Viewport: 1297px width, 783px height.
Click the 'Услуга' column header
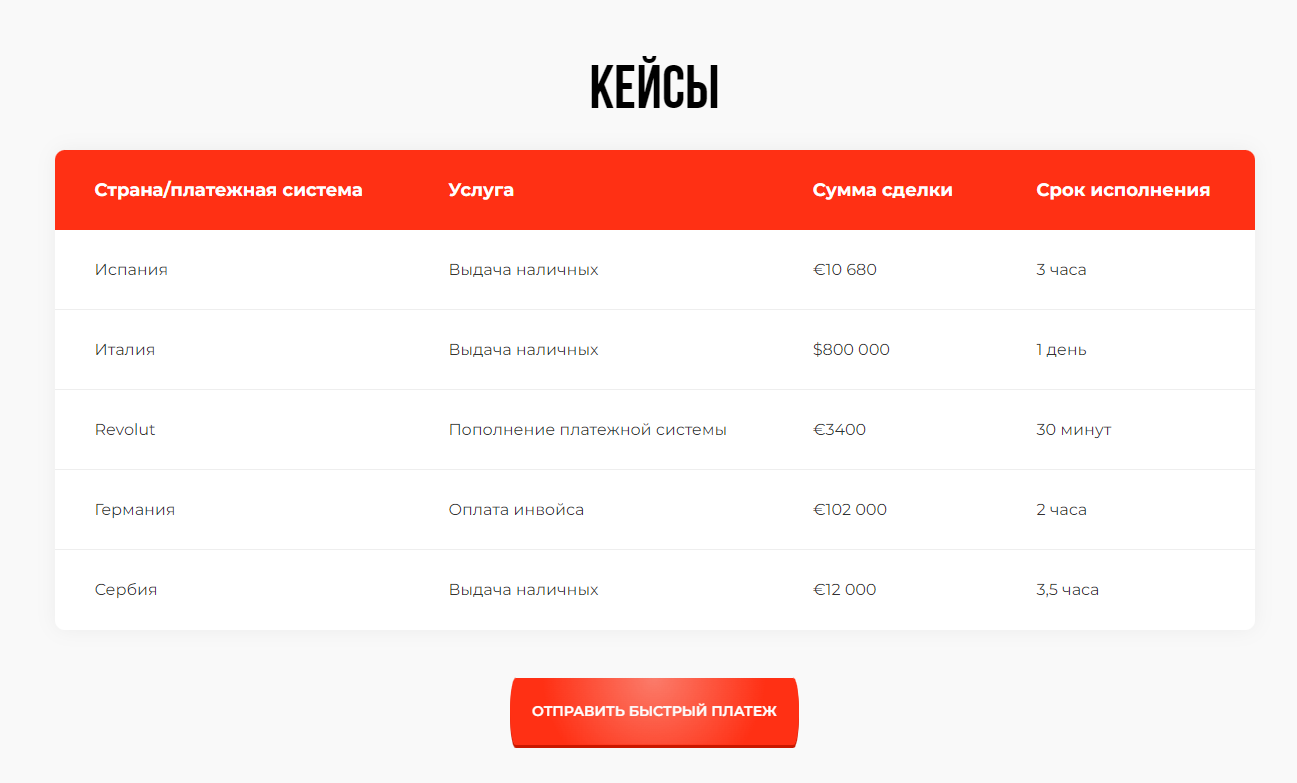[481, 190]
